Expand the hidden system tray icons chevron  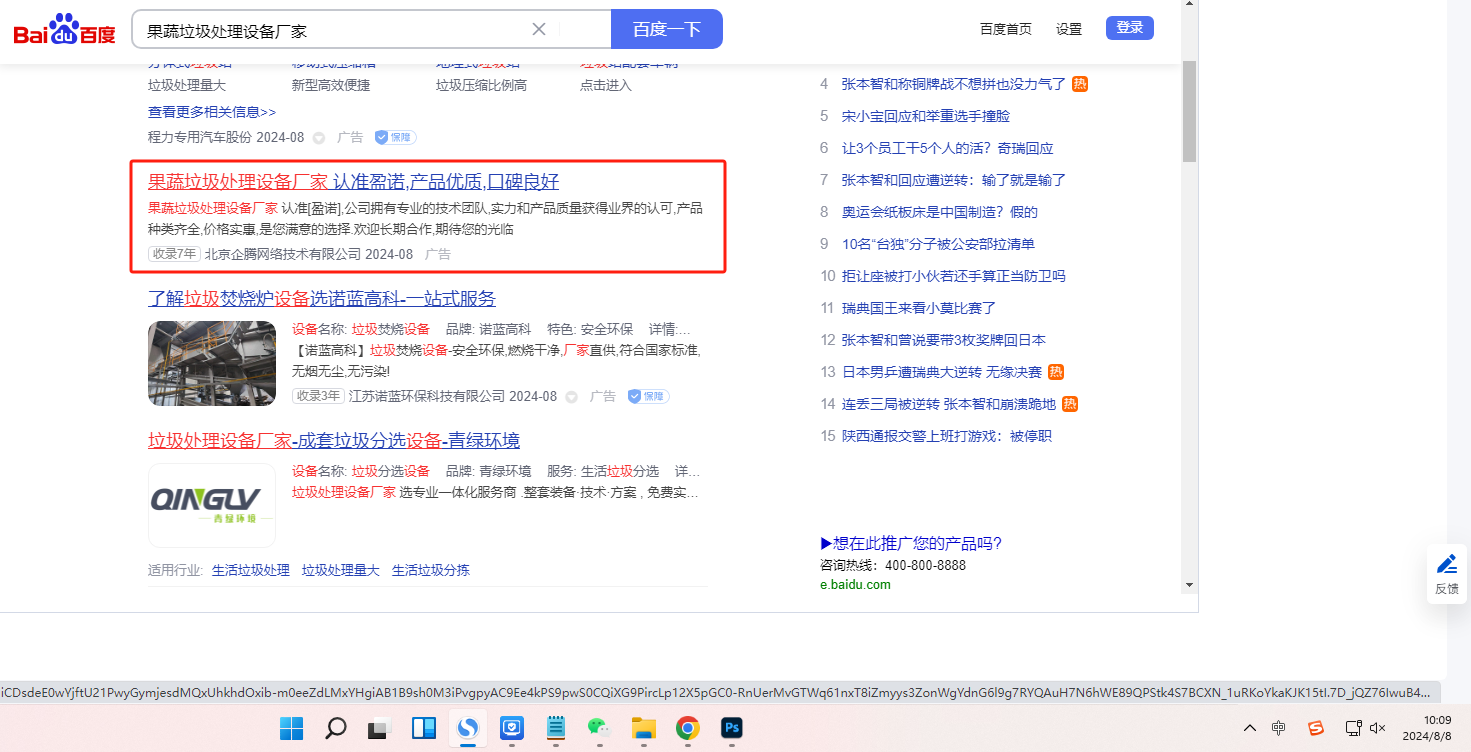1250,728
